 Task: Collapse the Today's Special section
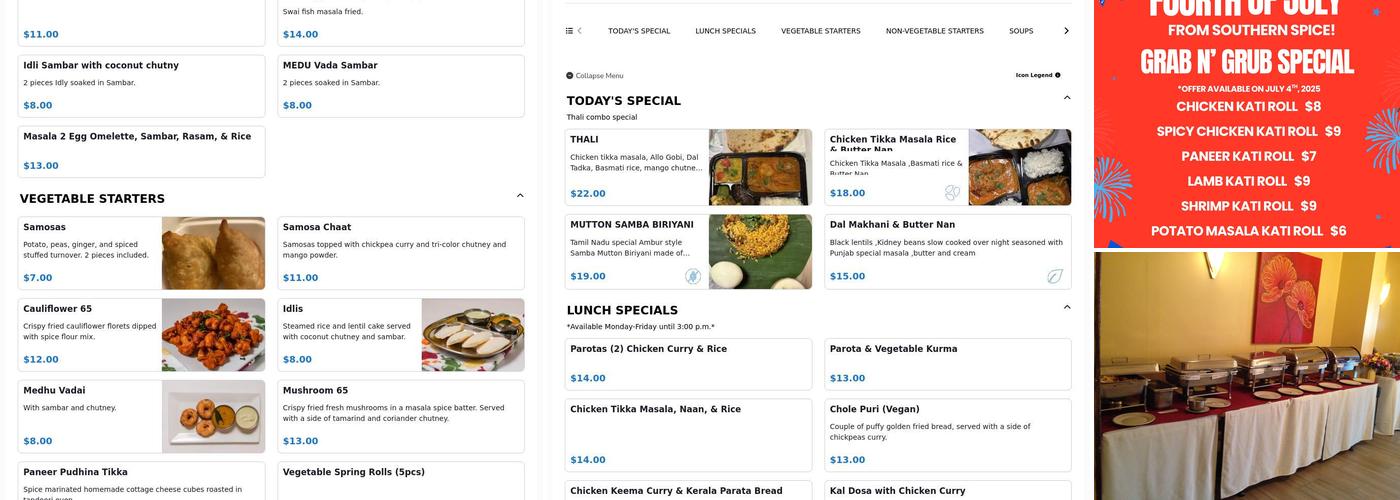click(x=1067, y=98)
